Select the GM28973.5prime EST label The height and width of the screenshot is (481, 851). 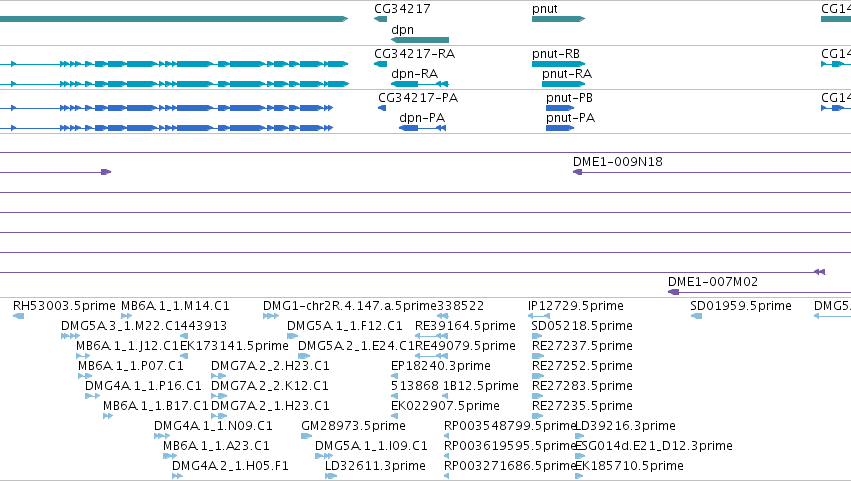click(x=353, y=426)
